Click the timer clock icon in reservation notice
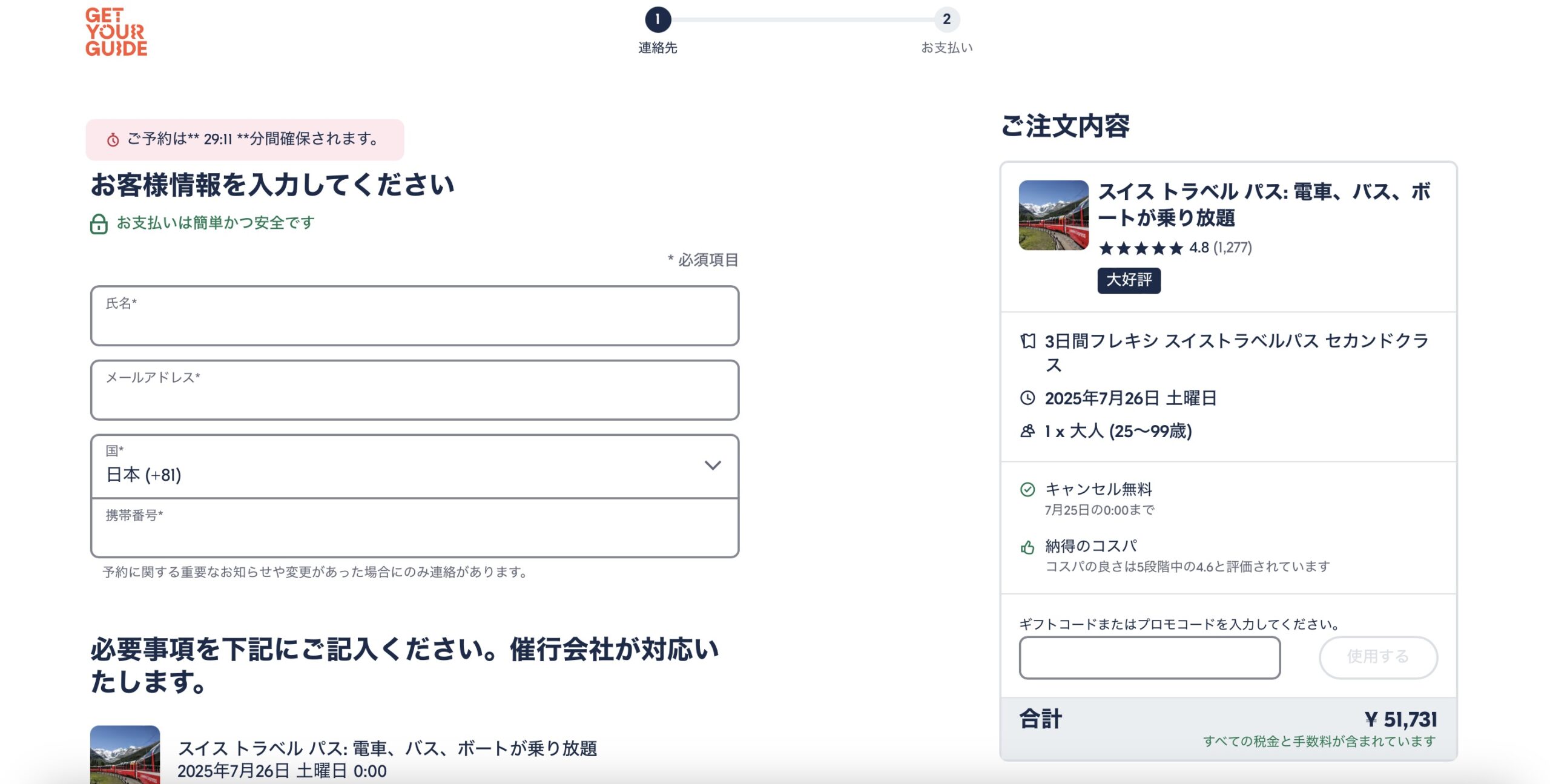The width and height of the screenshot is (1550, 784). point(113,140)
